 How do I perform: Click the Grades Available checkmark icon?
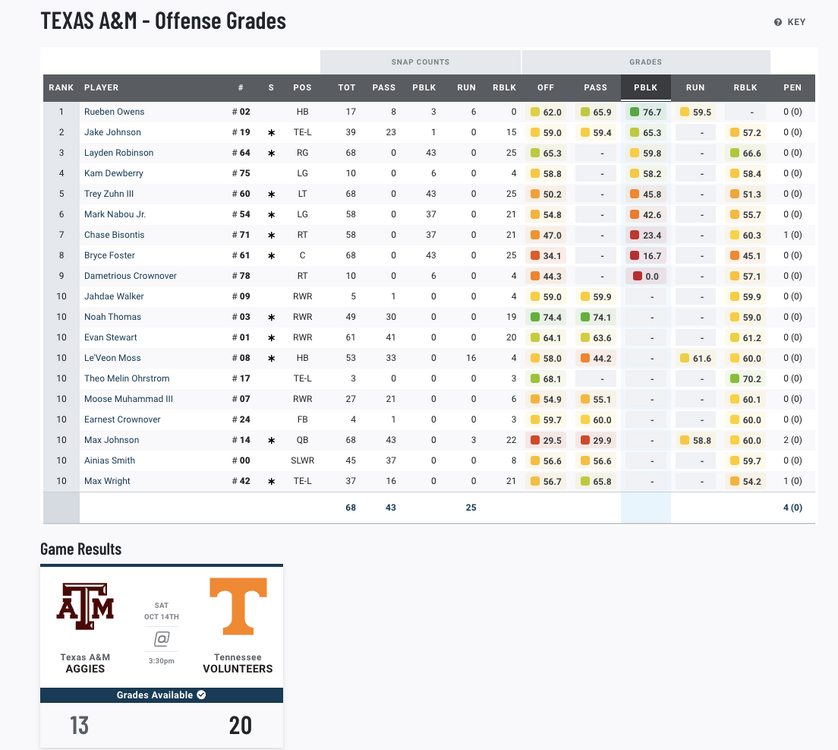click(201, 695)
